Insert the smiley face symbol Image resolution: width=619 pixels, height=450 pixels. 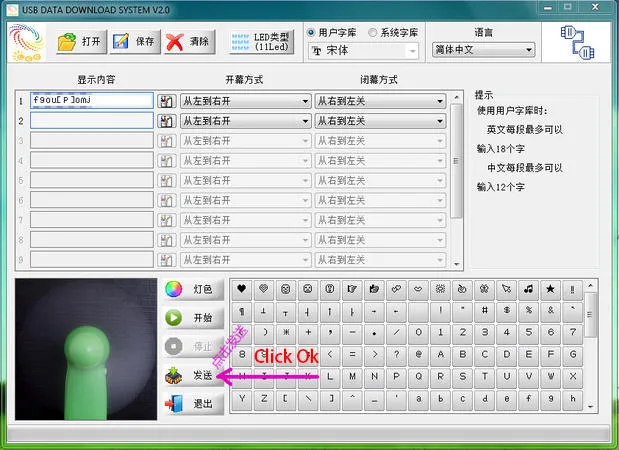286,289
